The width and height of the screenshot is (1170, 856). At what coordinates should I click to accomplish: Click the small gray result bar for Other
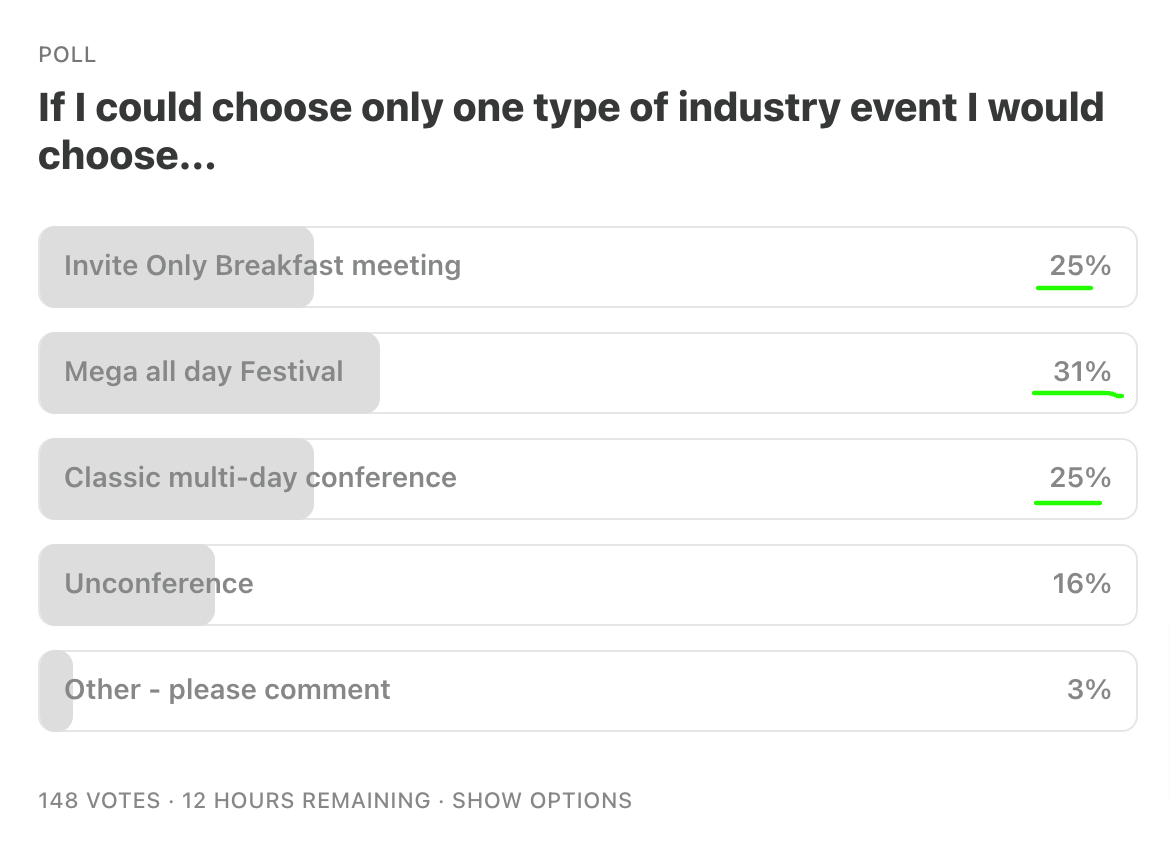[55, 690]
